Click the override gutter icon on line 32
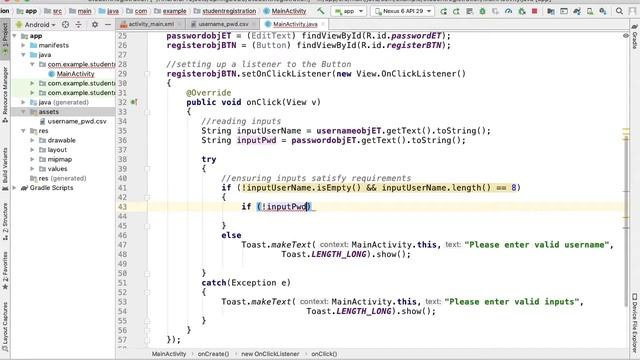Screen dimensions: 640x360 133,102
